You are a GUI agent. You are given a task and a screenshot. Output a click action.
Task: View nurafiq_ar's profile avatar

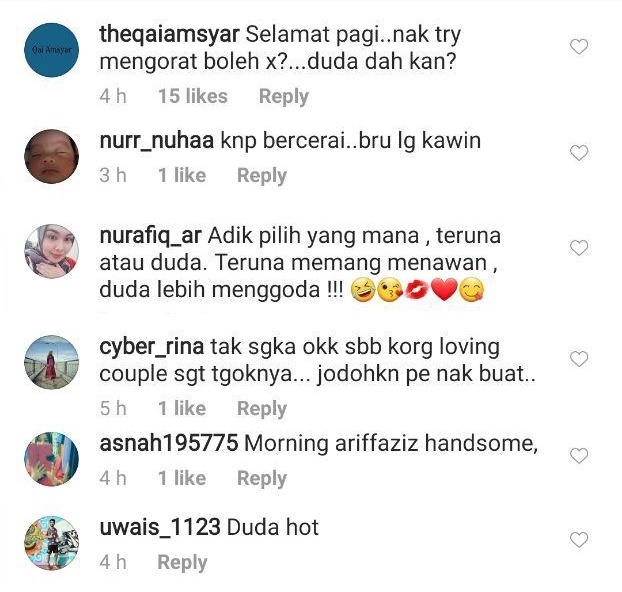tap(52, 251)
